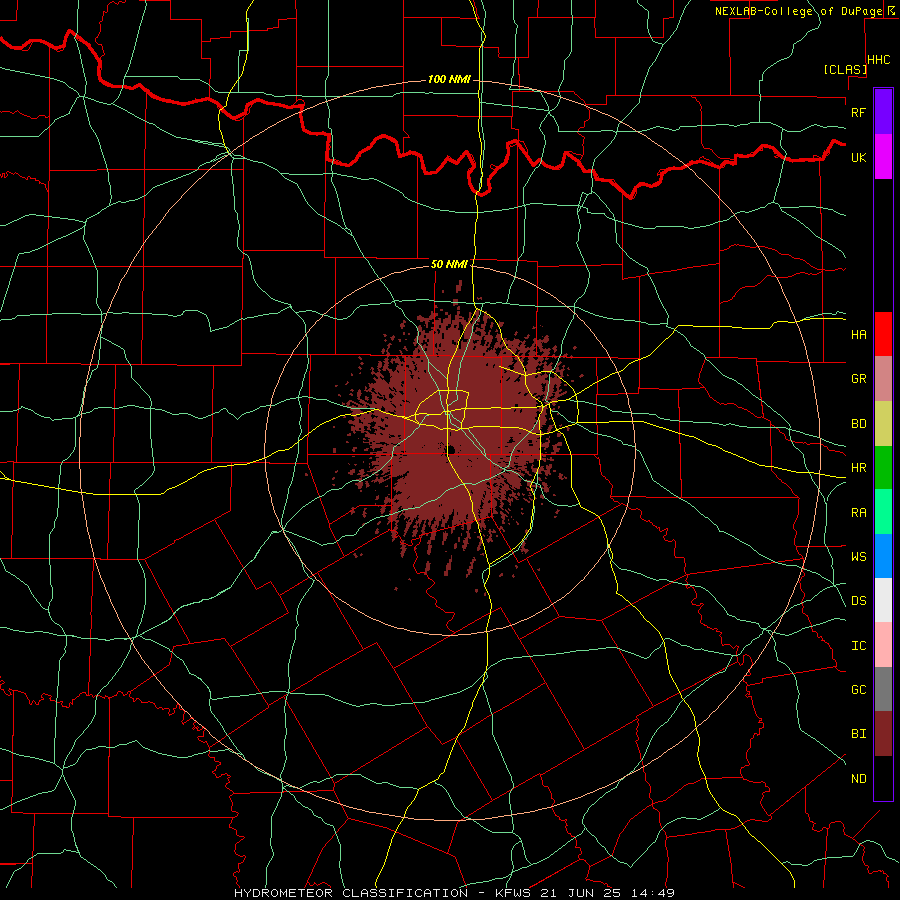Screen dimensions: 900x900
Task: Click the BD legend label
Action: coord(858,424)
